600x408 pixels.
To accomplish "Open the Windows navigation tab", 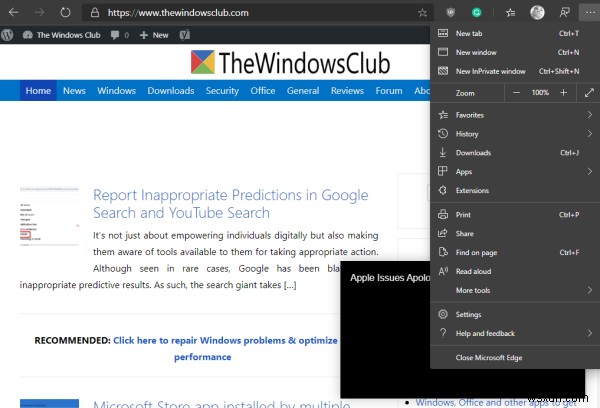I will pos(116,91).
